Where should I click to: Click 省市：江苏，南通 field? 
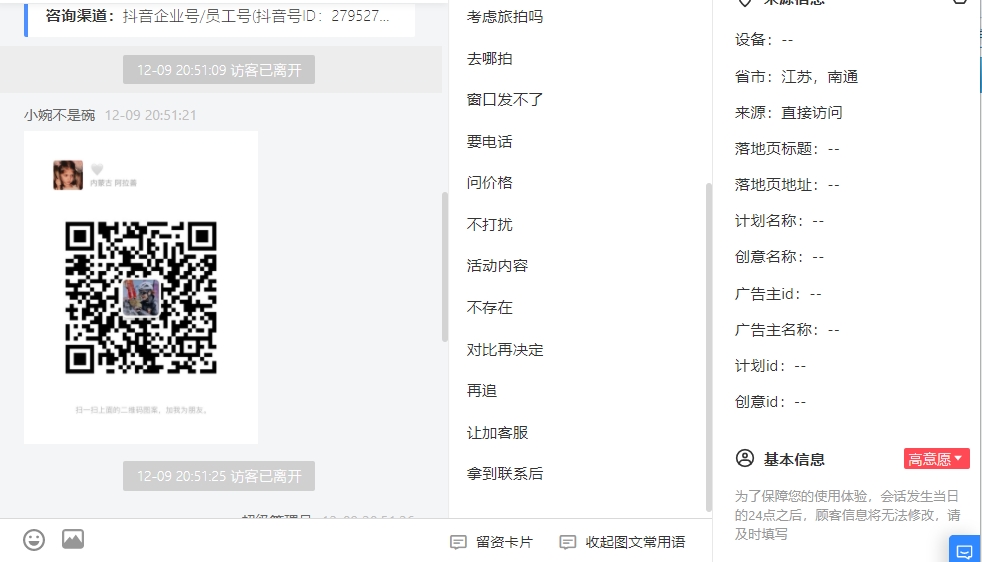796,76
